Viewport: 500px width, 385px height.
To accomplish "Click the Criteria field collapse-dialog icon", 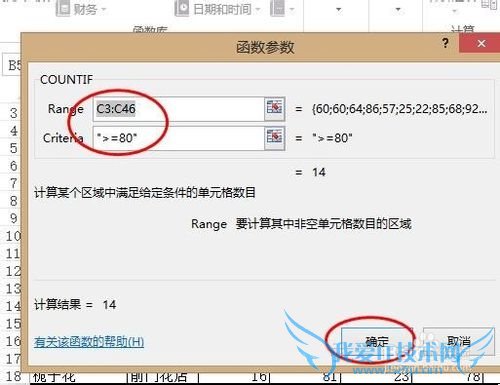I will tap(275, 138).
